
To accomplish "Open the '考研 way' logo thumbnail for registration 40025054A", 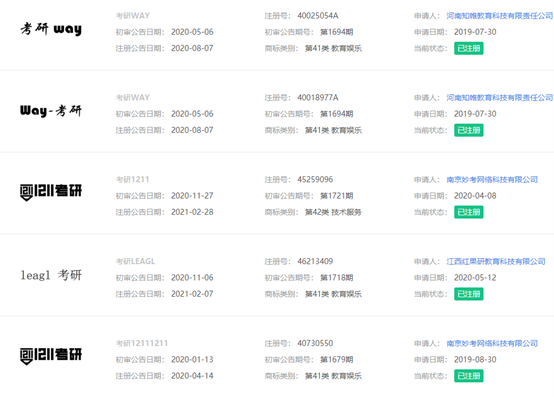I will click(x=51, y=29).
